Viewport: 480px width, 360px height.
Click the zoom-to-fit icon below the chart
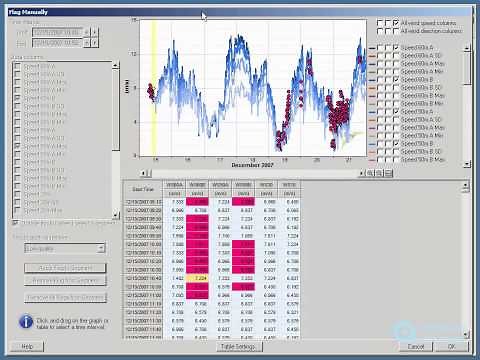coord(388,173)
